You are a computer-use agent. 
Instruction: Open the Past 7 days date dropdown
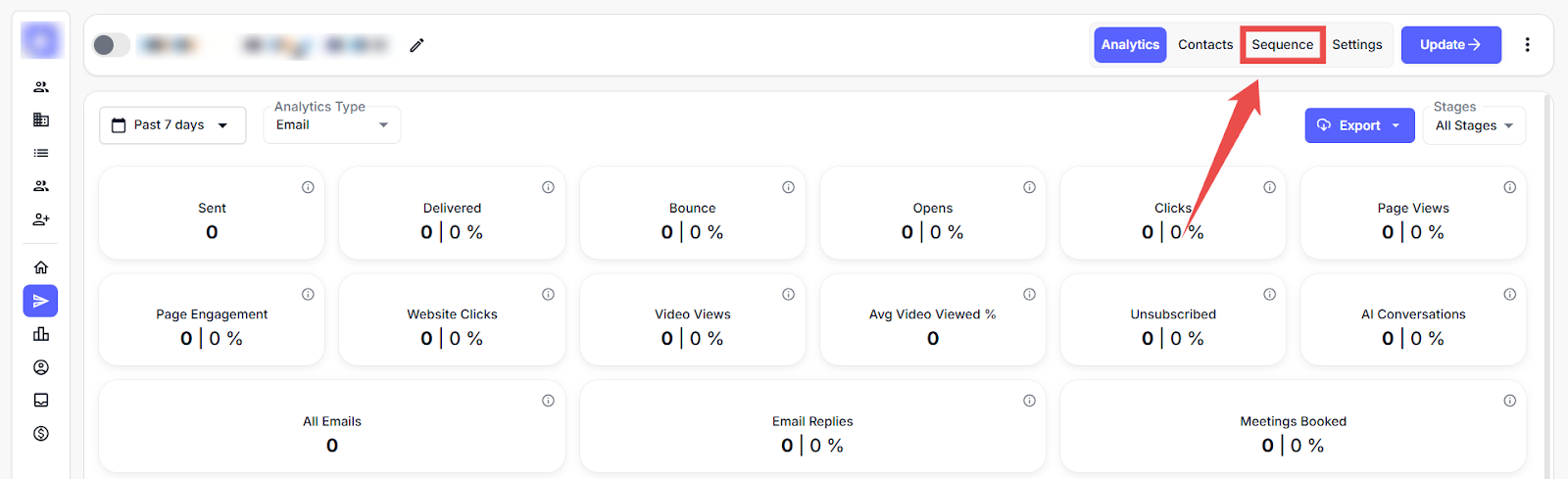pos(172,125)
